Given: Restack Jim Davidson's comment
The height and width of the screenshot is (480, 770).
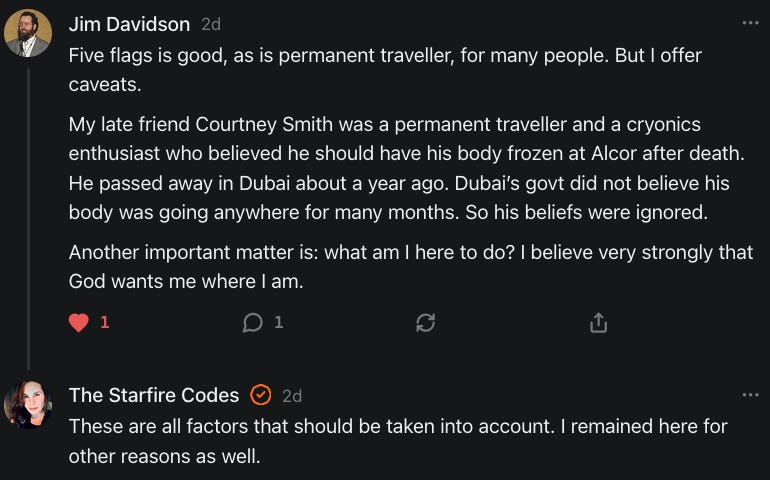Looking at the screenshot, I should pos(425,323).
